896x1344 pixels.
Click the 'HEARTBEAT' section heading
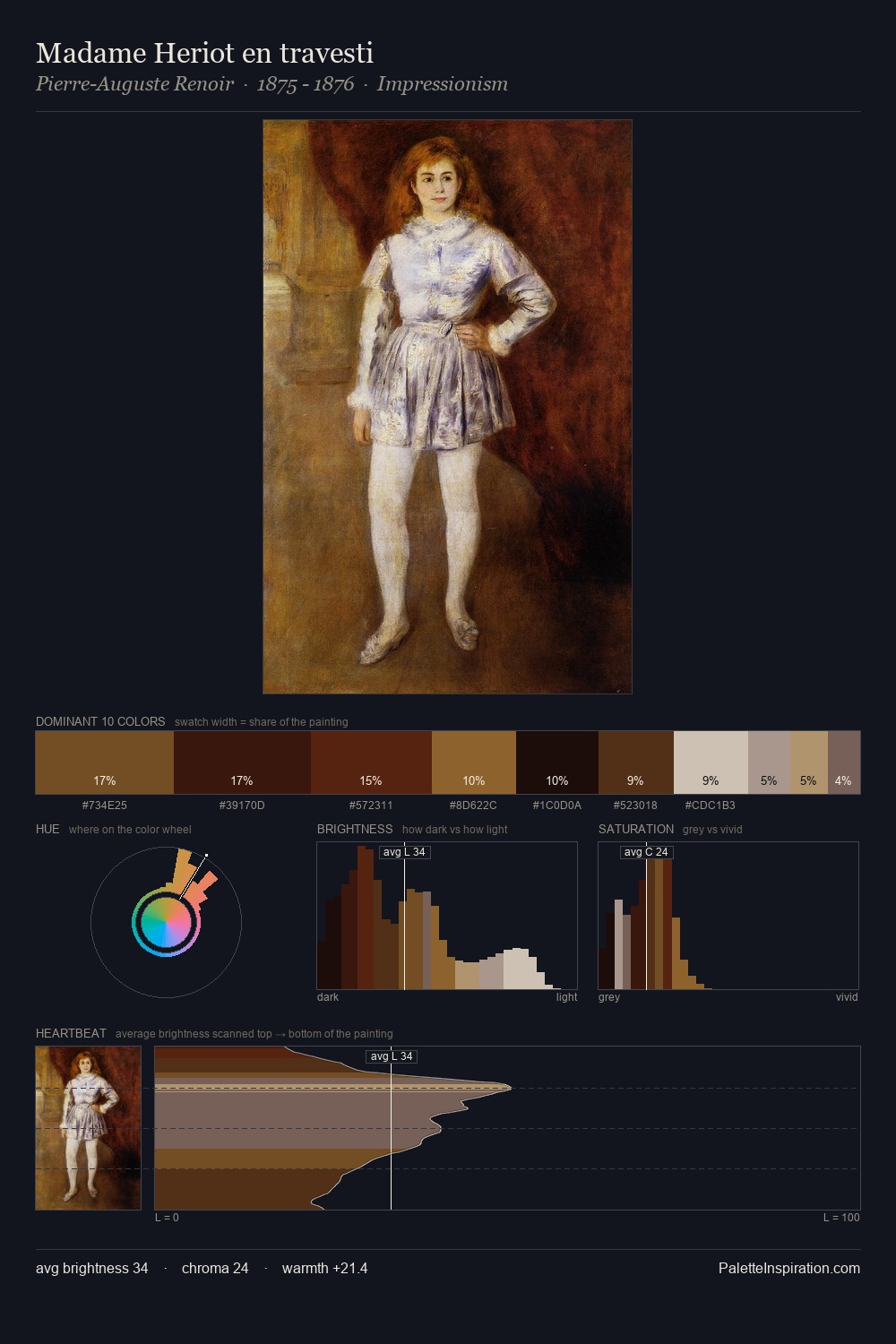[x=71, y=1033]
